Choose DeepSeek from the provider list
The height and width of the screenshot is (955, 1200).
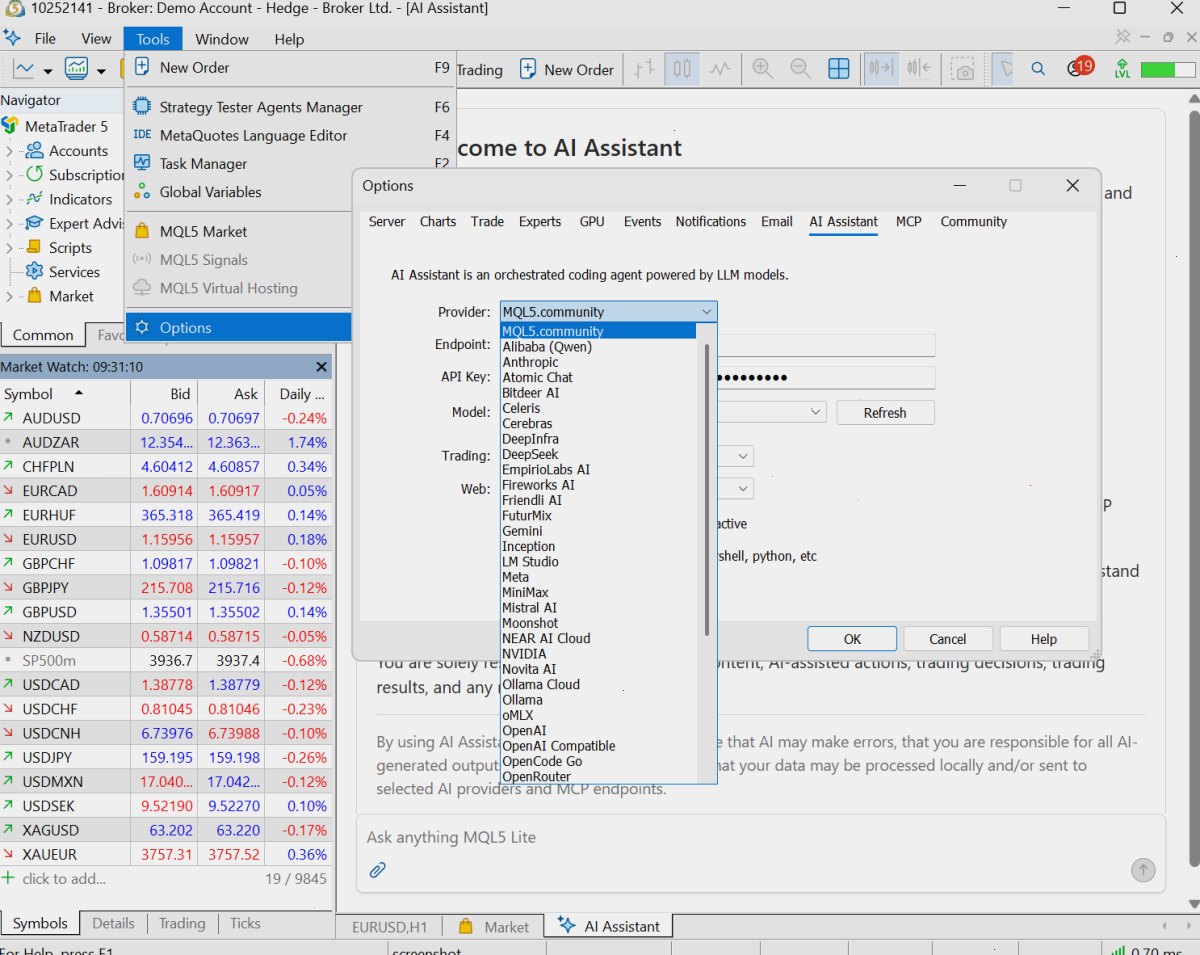(x=530, y=454)
